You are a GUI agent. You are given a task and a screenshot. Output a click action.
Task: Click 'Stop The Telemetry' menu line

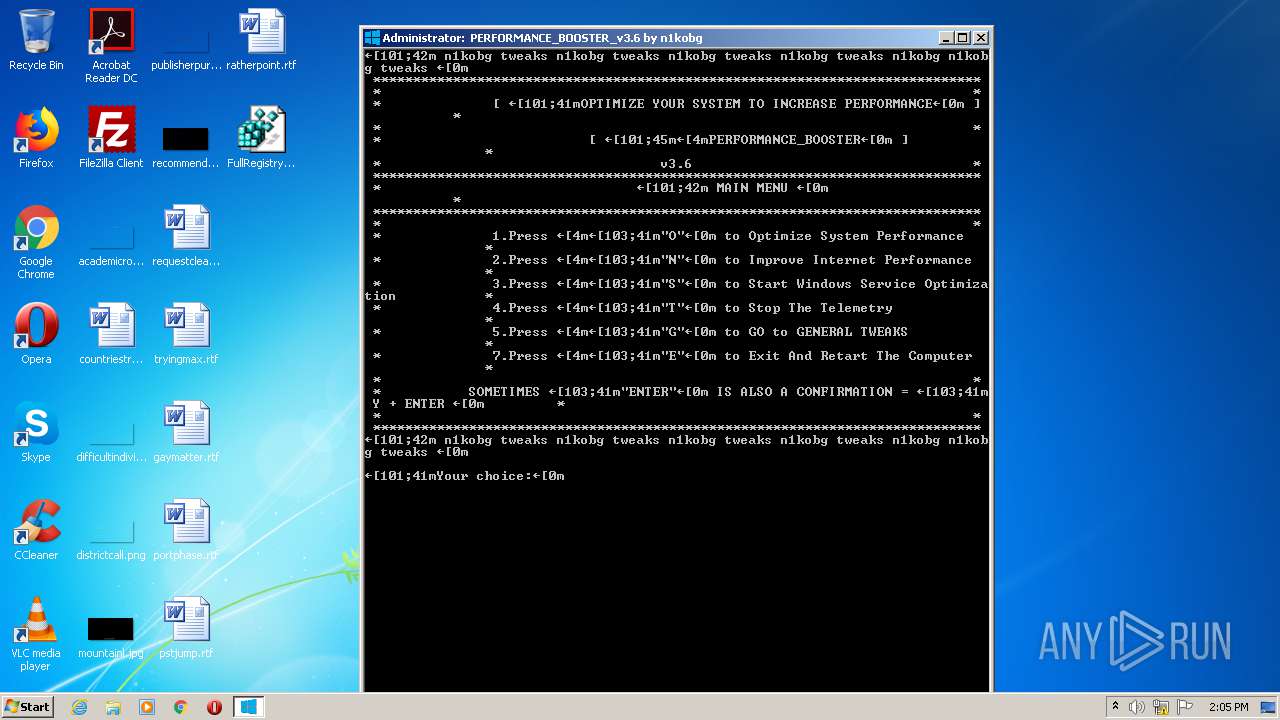691,308
